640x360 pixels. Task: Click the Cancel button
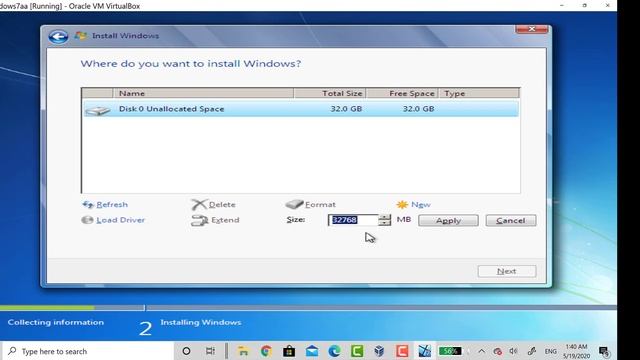click(511, 220)
